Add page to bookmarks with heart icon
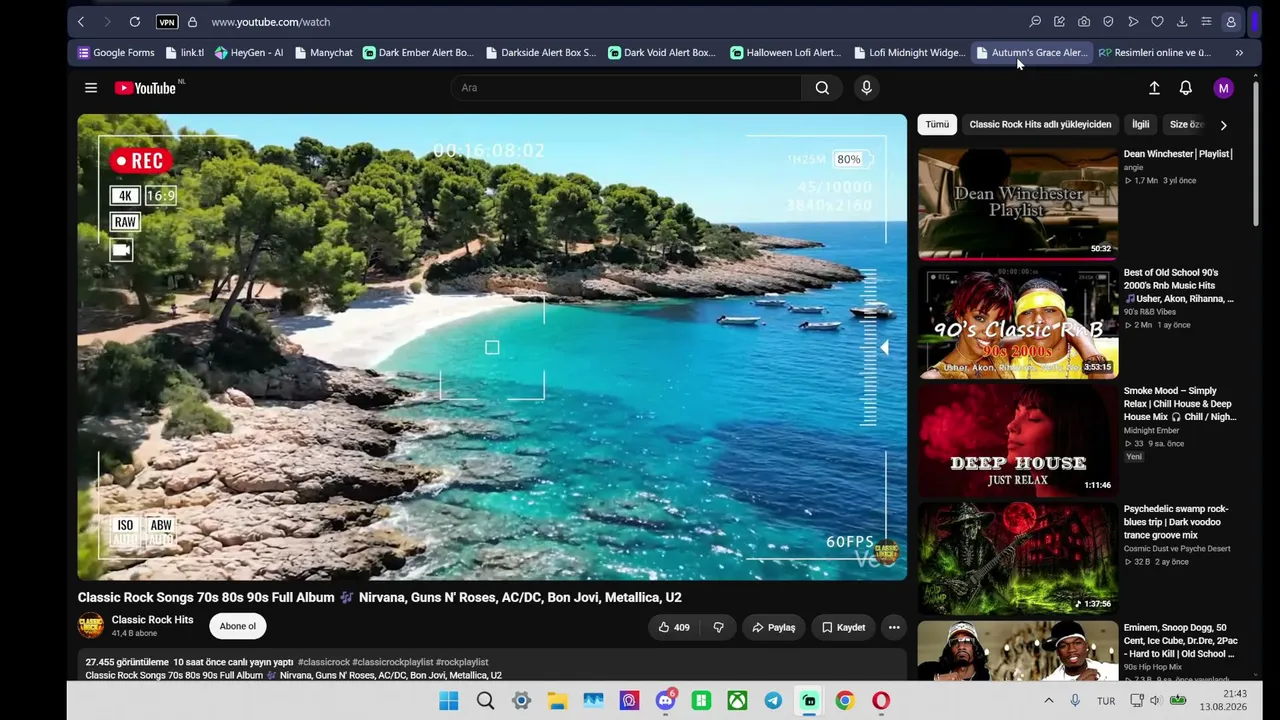This screenshot has height=720, width=1280. click(1157, 22)
